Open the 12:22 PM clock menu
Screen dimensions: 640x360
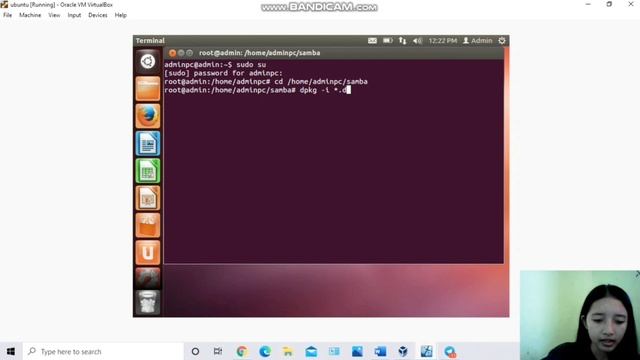click(443, 40)
